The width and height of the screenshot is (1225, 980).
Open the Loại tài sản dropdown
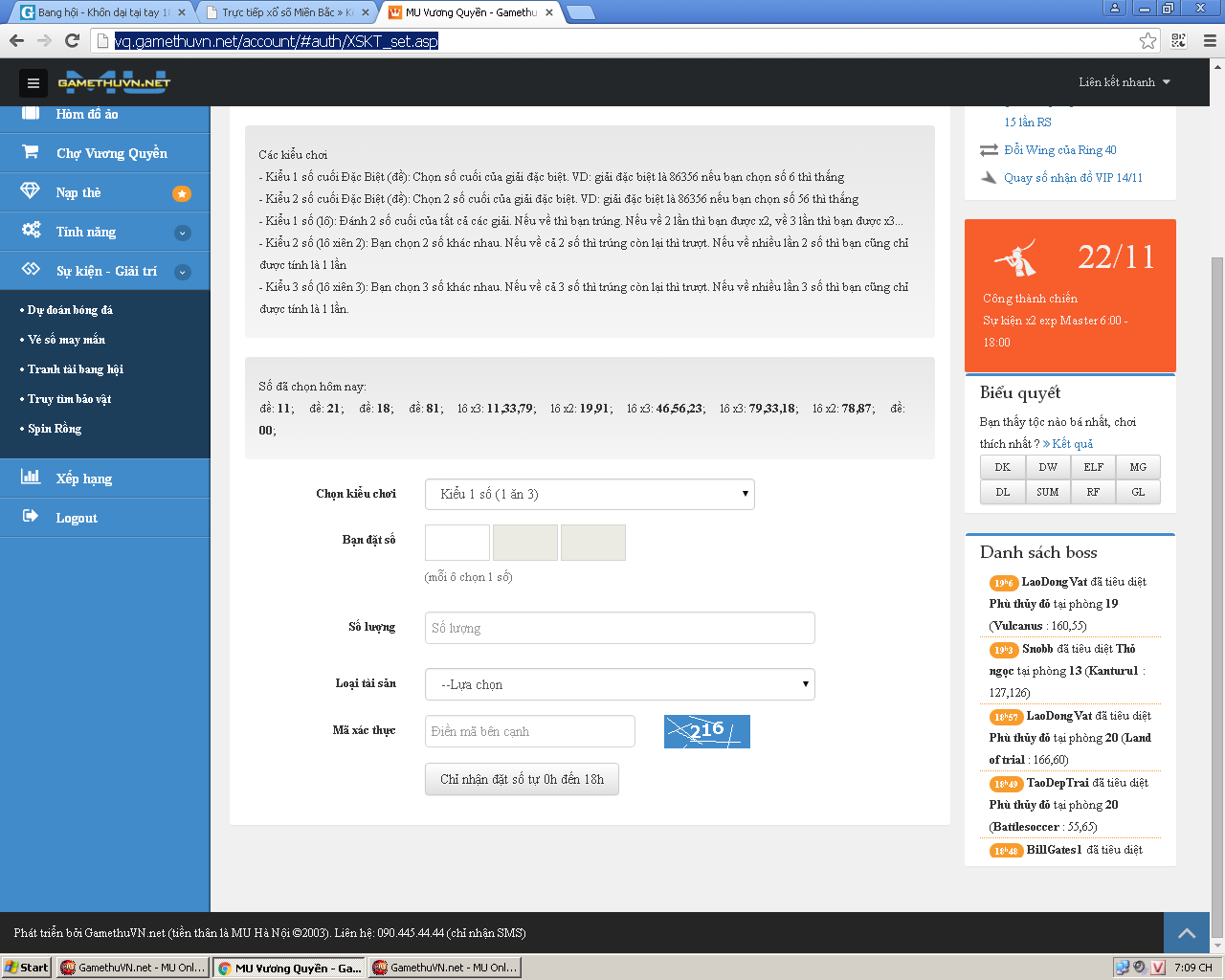(x=619, y=684)
